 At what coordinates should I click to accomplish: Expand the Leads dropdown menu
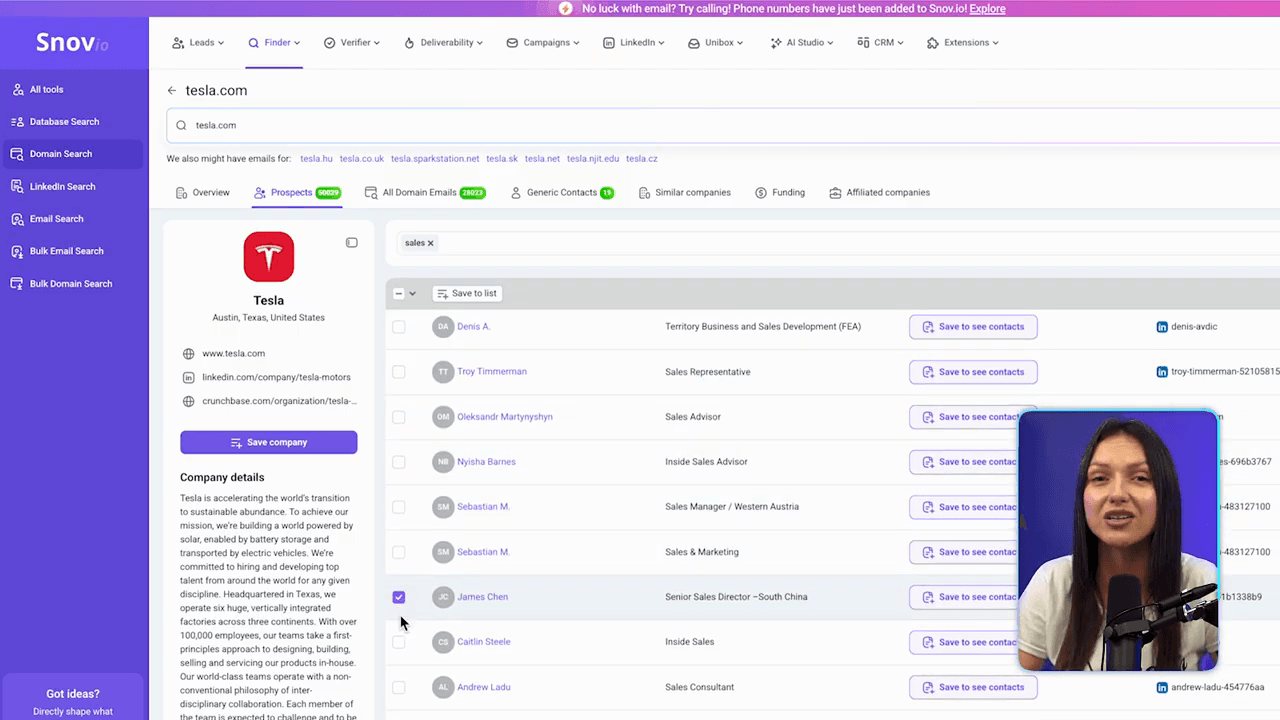click(x=198, y=43)
